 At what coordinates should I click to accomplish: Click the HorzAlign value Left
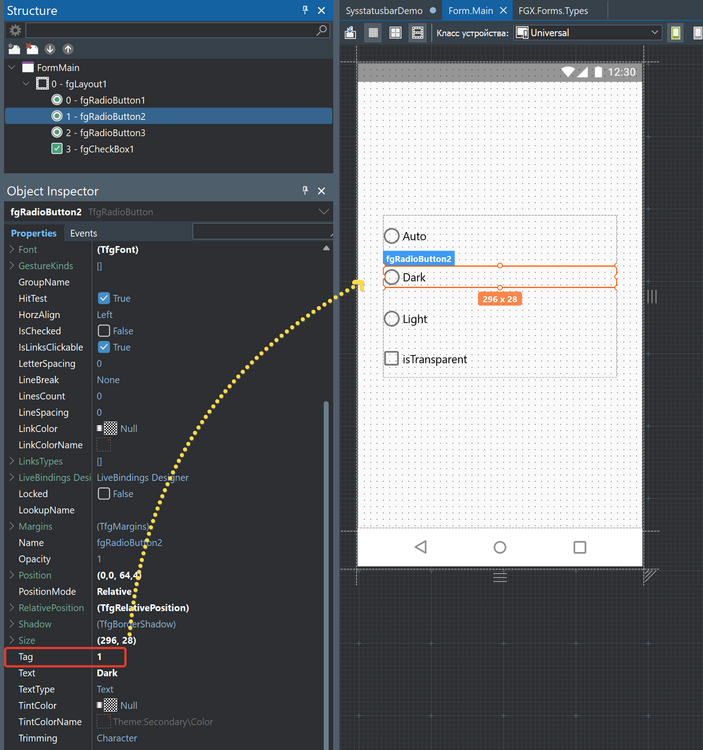(105, 315)
